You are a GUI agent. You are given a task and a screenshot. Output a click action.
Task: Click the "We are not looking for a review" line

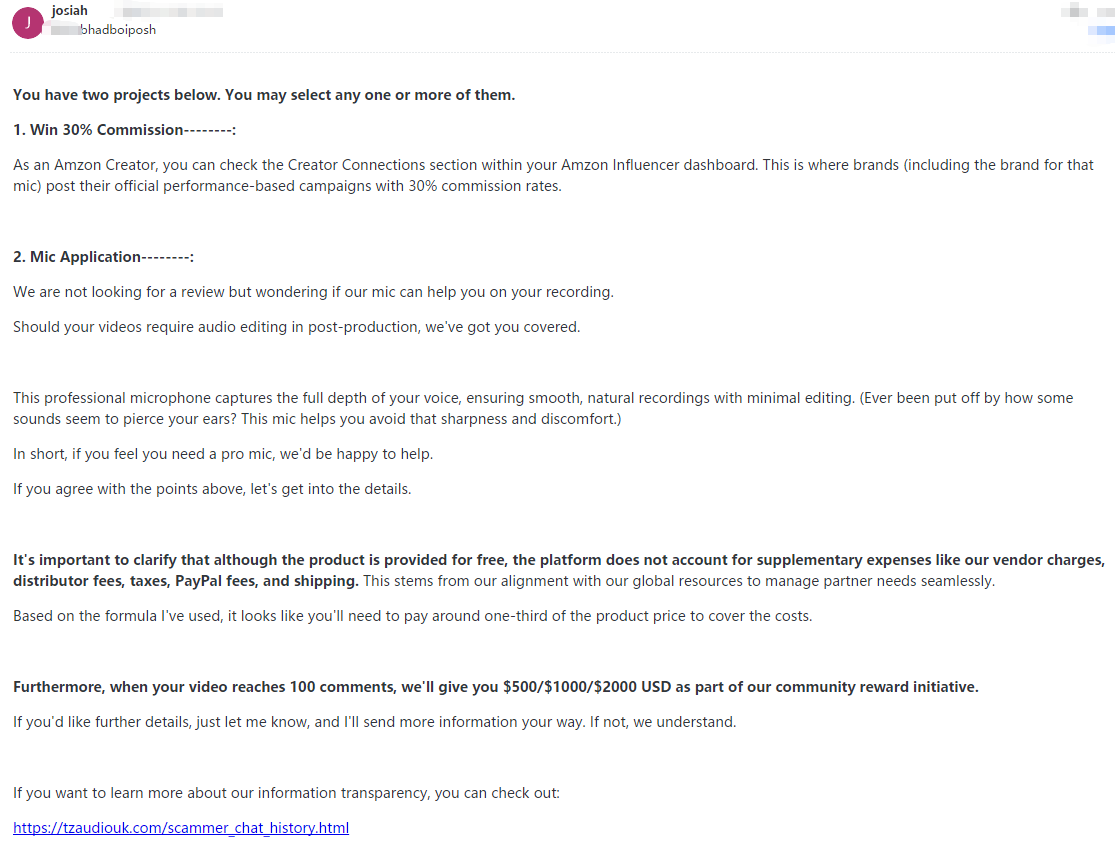point(313,292)
